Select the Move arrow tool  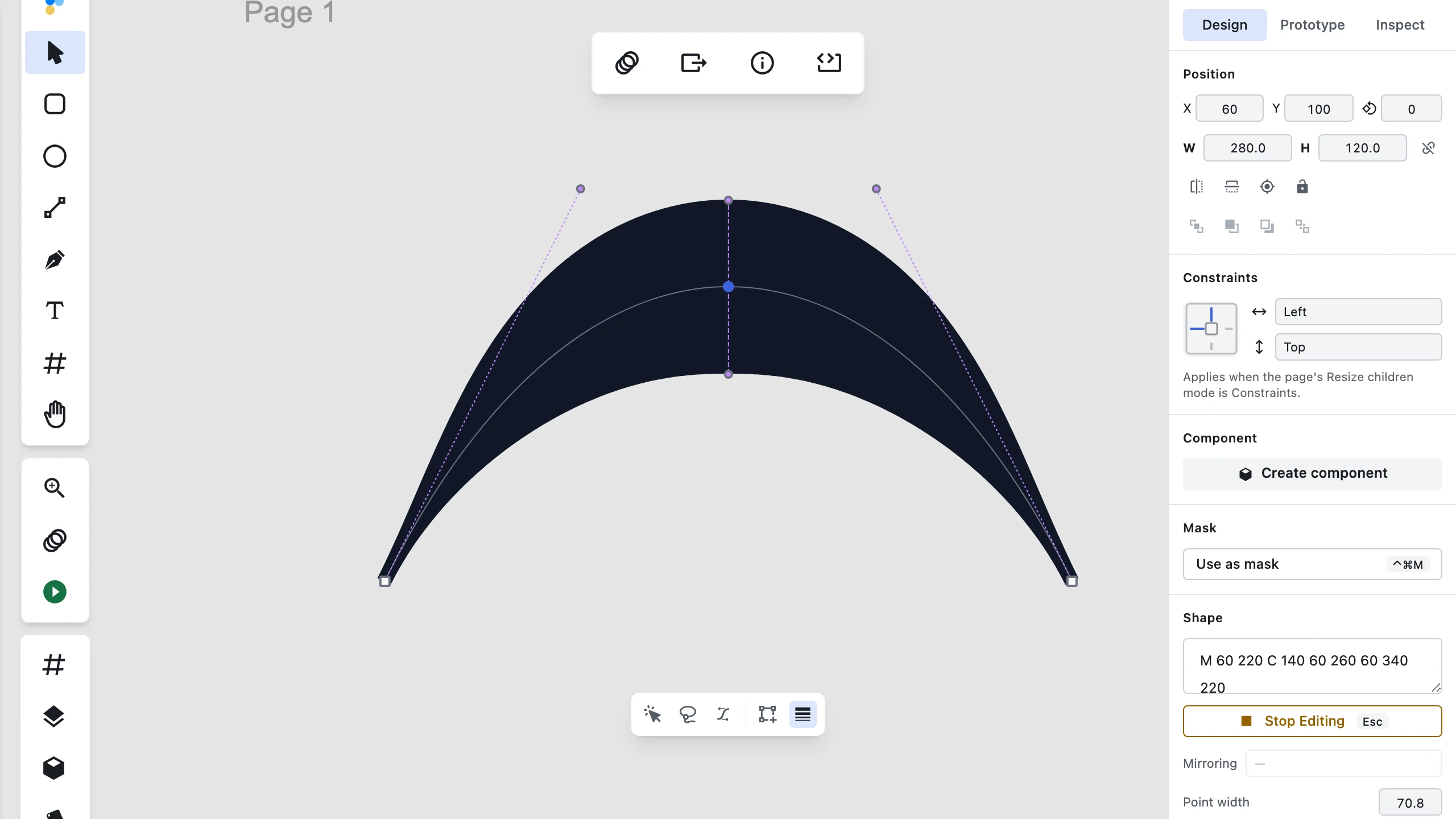click(x=55, y=52)
